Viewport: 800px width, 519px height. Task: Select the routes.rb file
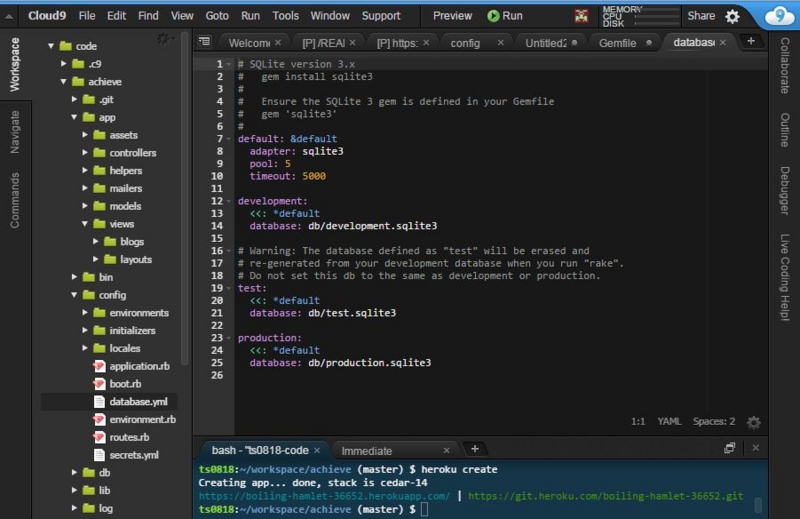coord(129,437)
